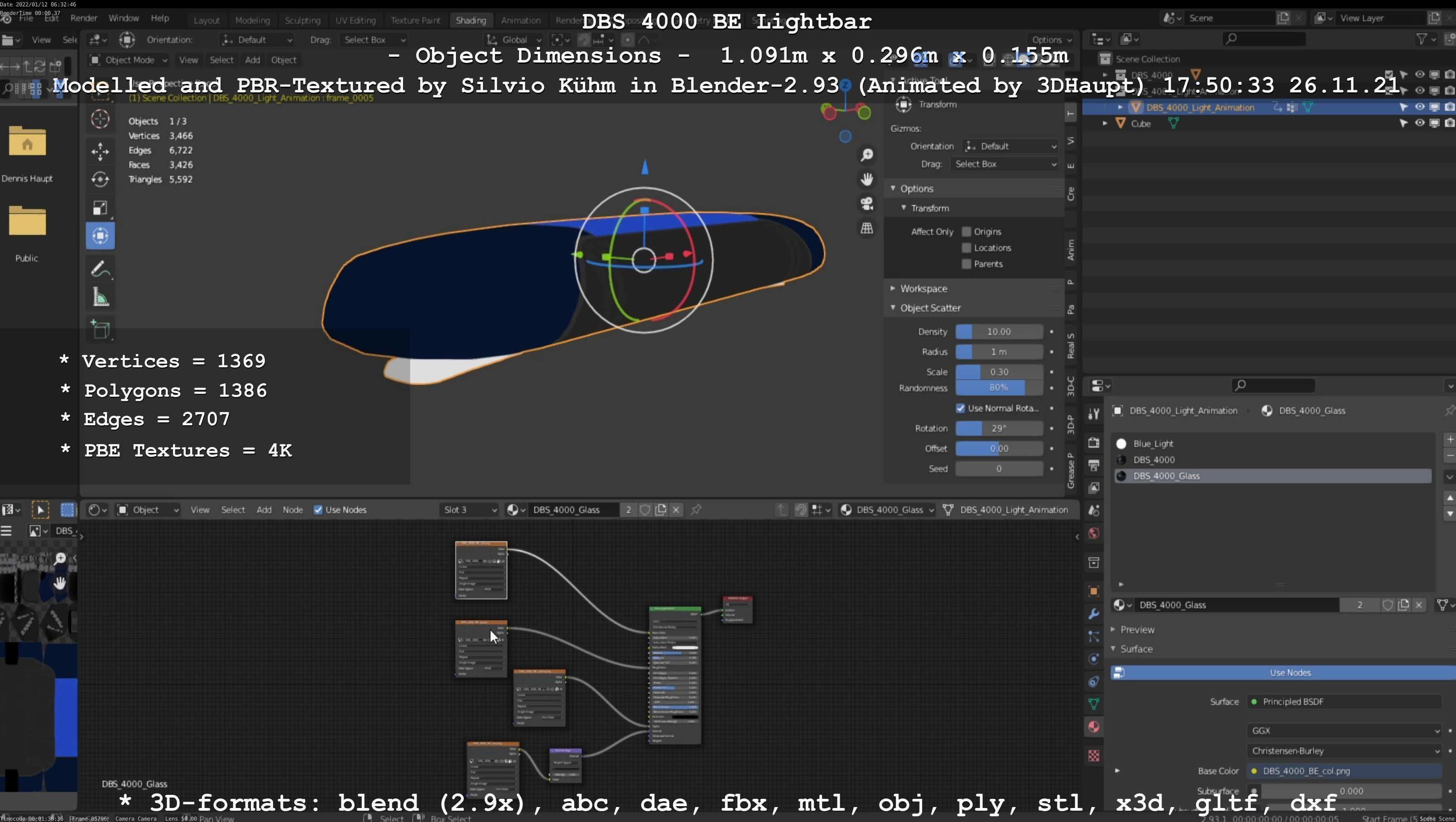Open the Render menu

84,18
